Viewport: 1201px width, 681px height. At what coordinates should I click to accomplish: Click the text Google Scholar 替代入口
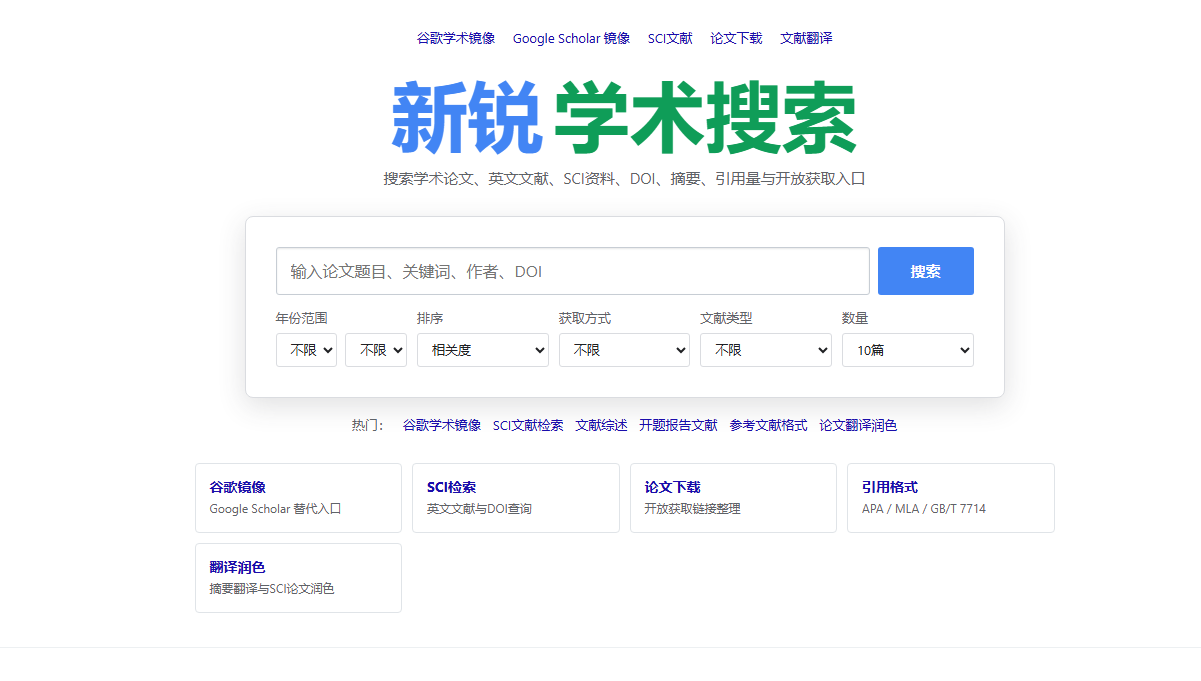[x=275, y=509]
